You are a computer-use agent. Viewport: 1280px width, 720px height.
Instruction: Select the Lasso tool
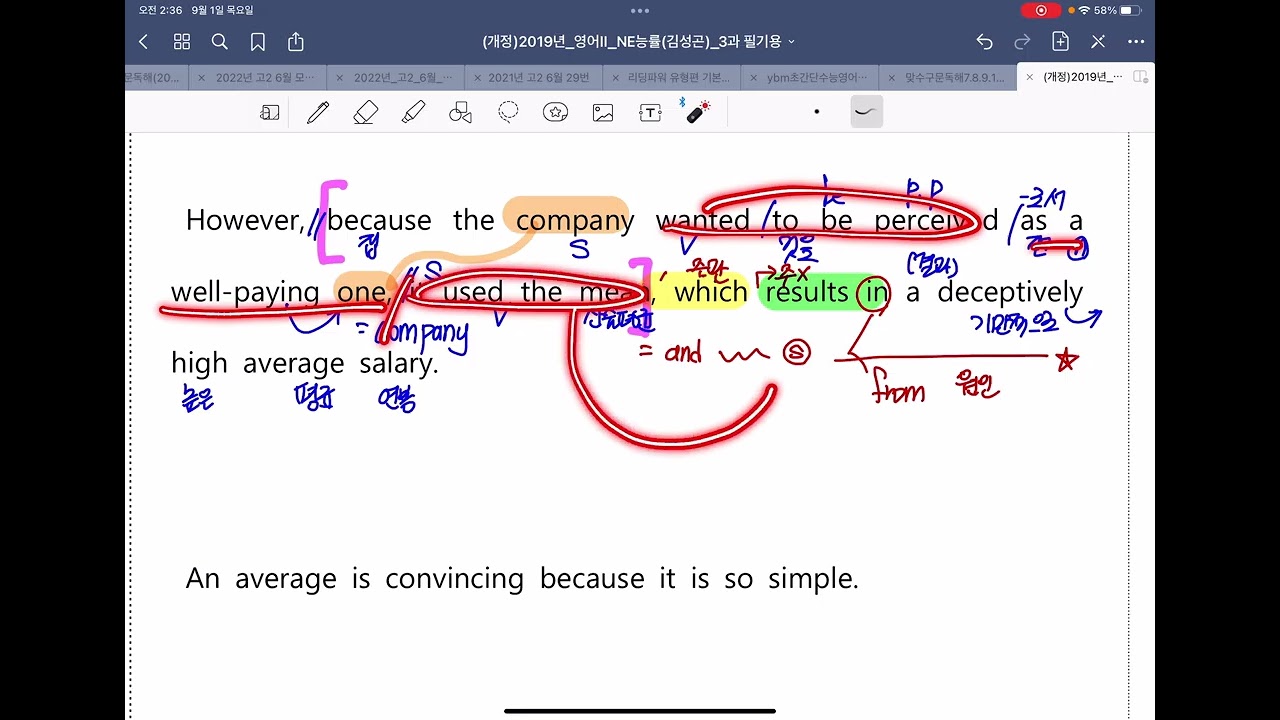(x=508, y=112)
